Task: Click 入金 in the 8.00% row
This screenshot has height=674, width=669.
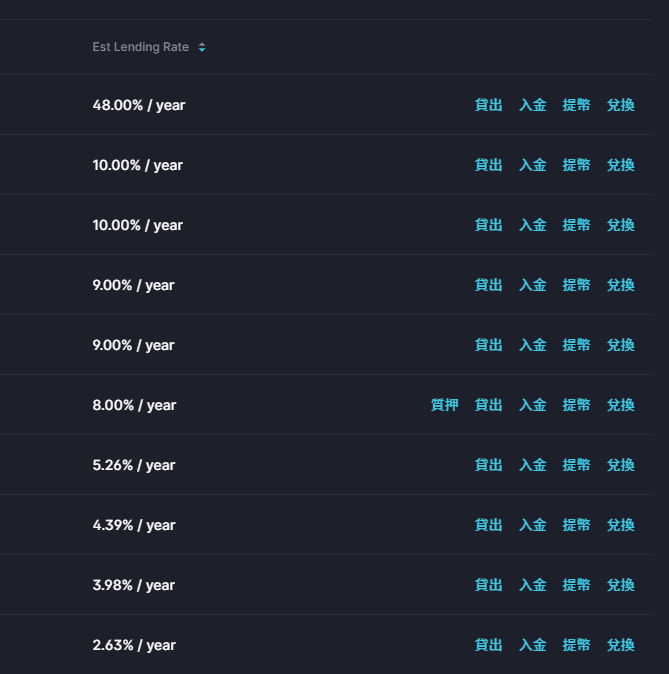Action: (533, 405)
